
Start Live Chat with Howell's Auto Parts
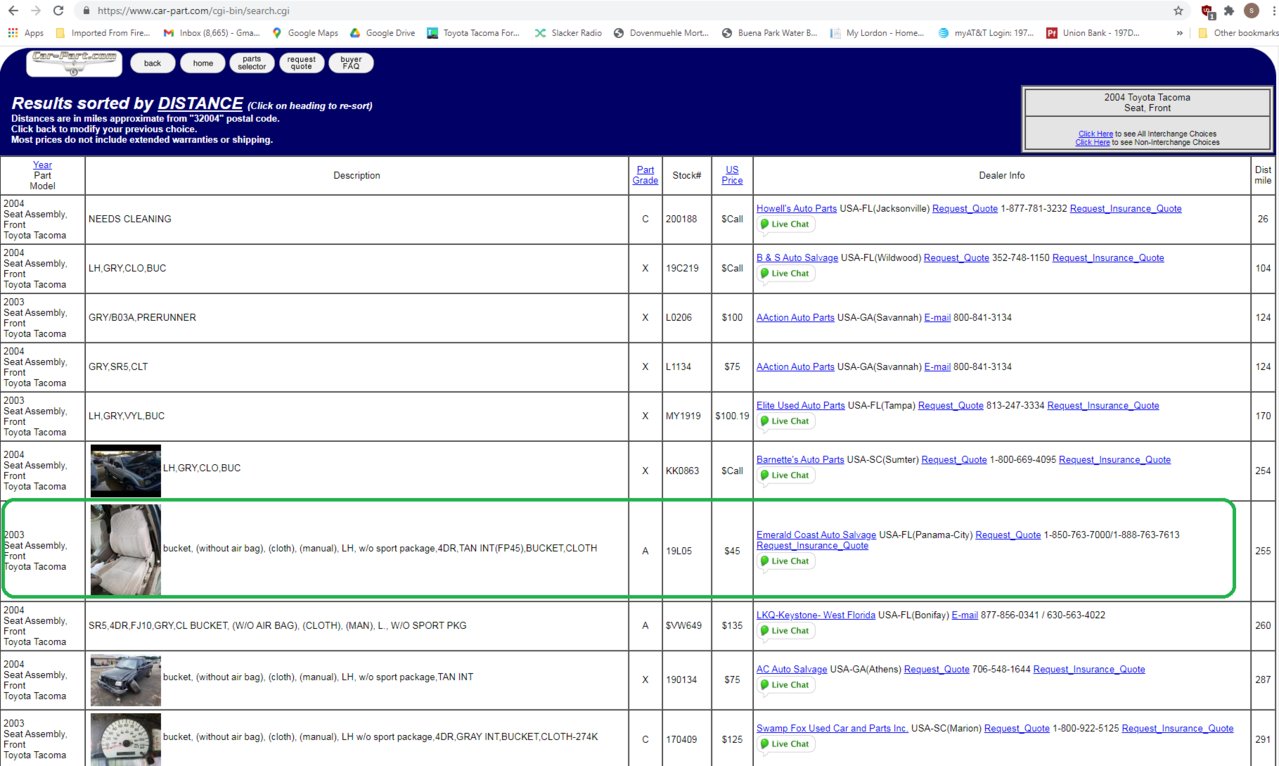786,225
